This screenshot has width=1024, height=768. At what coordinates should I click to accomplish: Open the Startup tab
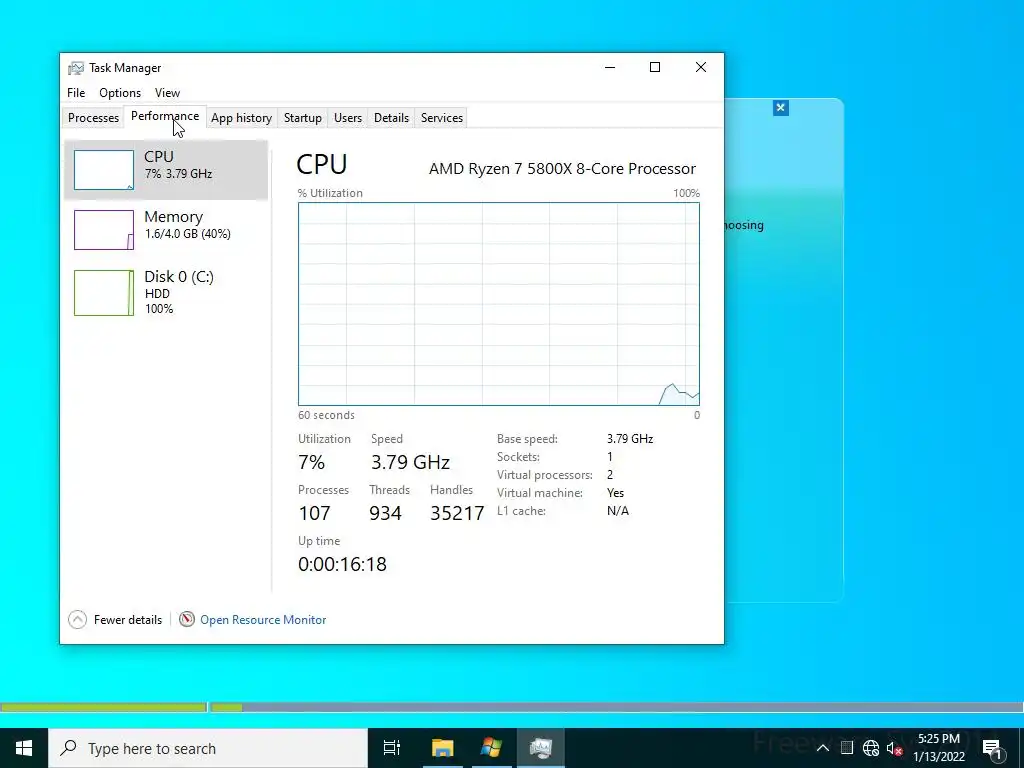(x=302, y=118)
